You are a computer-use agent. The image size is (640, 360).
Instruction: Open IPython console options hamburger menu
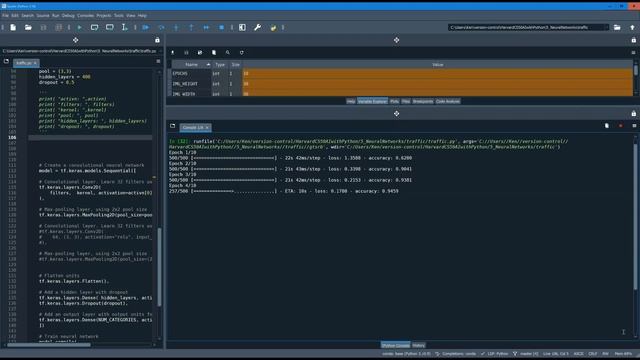click(x=634, y=126)
